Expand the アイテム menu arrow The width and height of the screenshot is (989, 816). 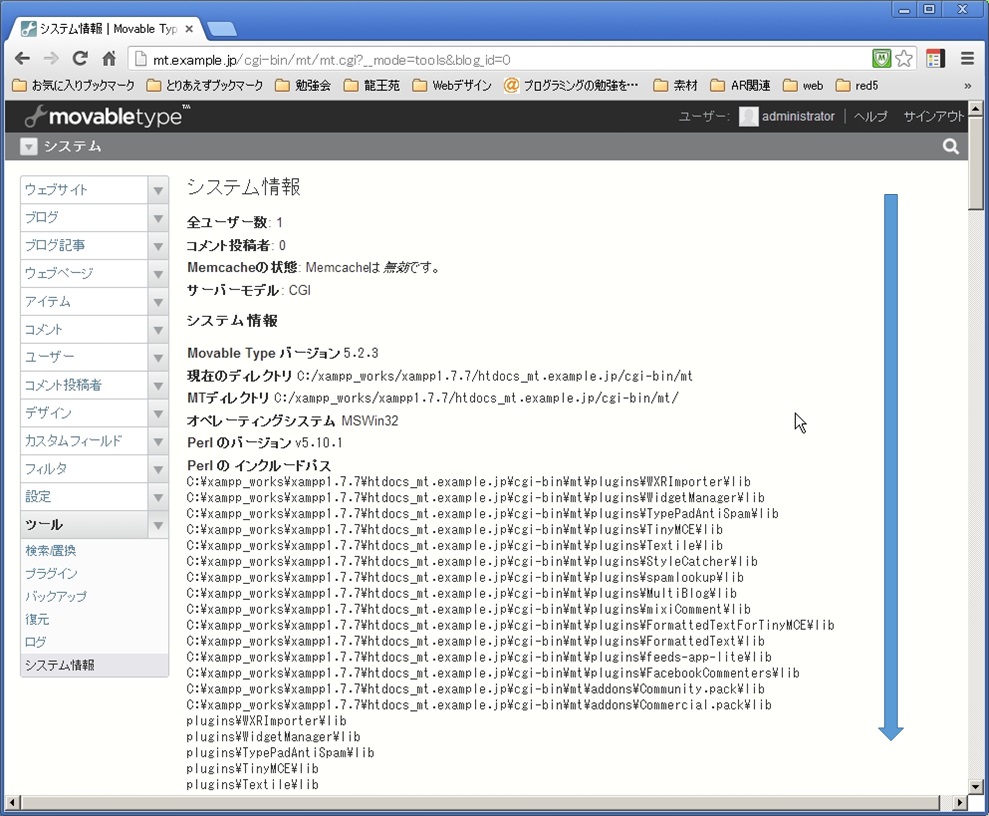tap(158, 301)
